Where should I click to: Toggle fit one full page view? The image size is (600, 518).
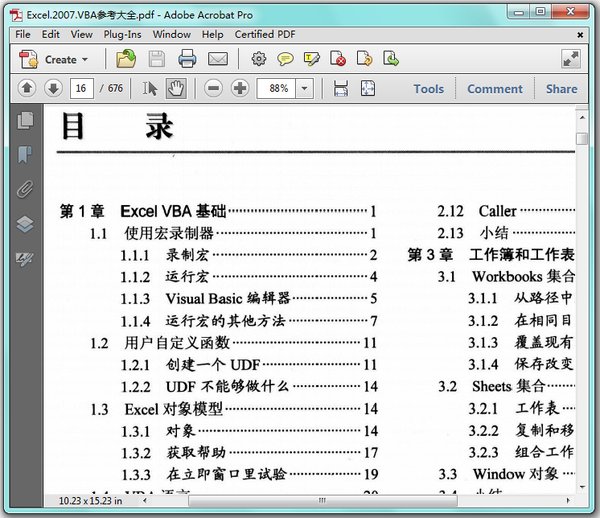point(368,89)
